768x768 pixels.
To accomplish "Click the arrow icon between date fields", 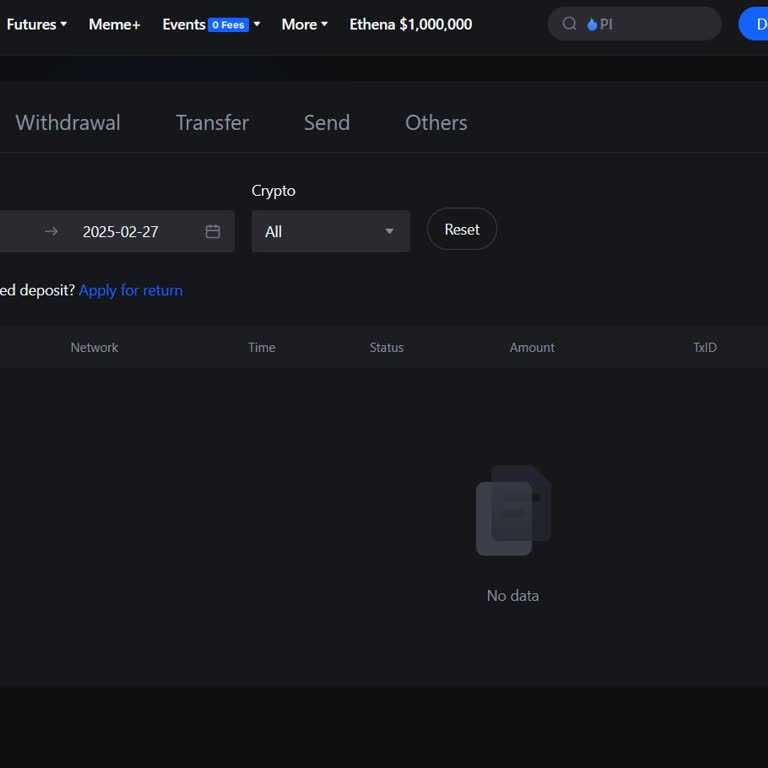I will [x=51, y=231].
